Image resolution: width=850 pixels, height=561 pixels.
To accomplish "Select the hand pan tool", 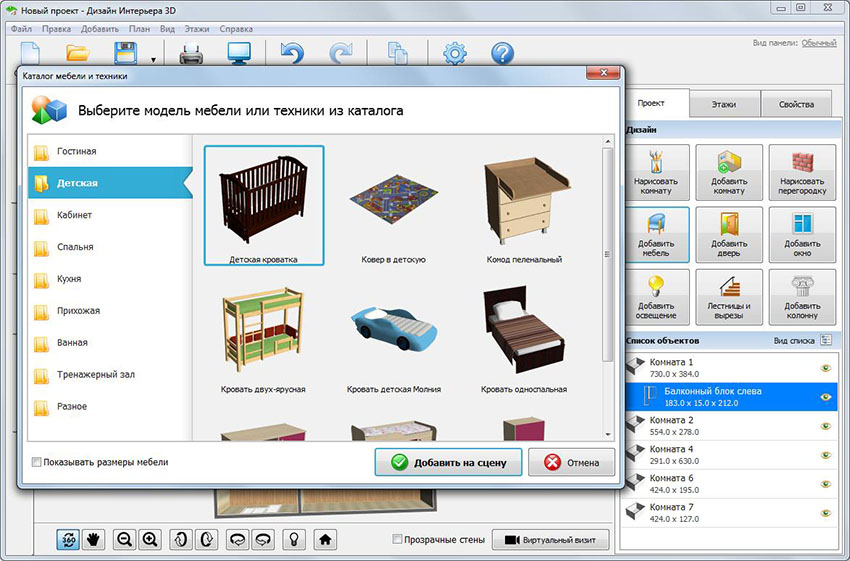I will point(93,539).
